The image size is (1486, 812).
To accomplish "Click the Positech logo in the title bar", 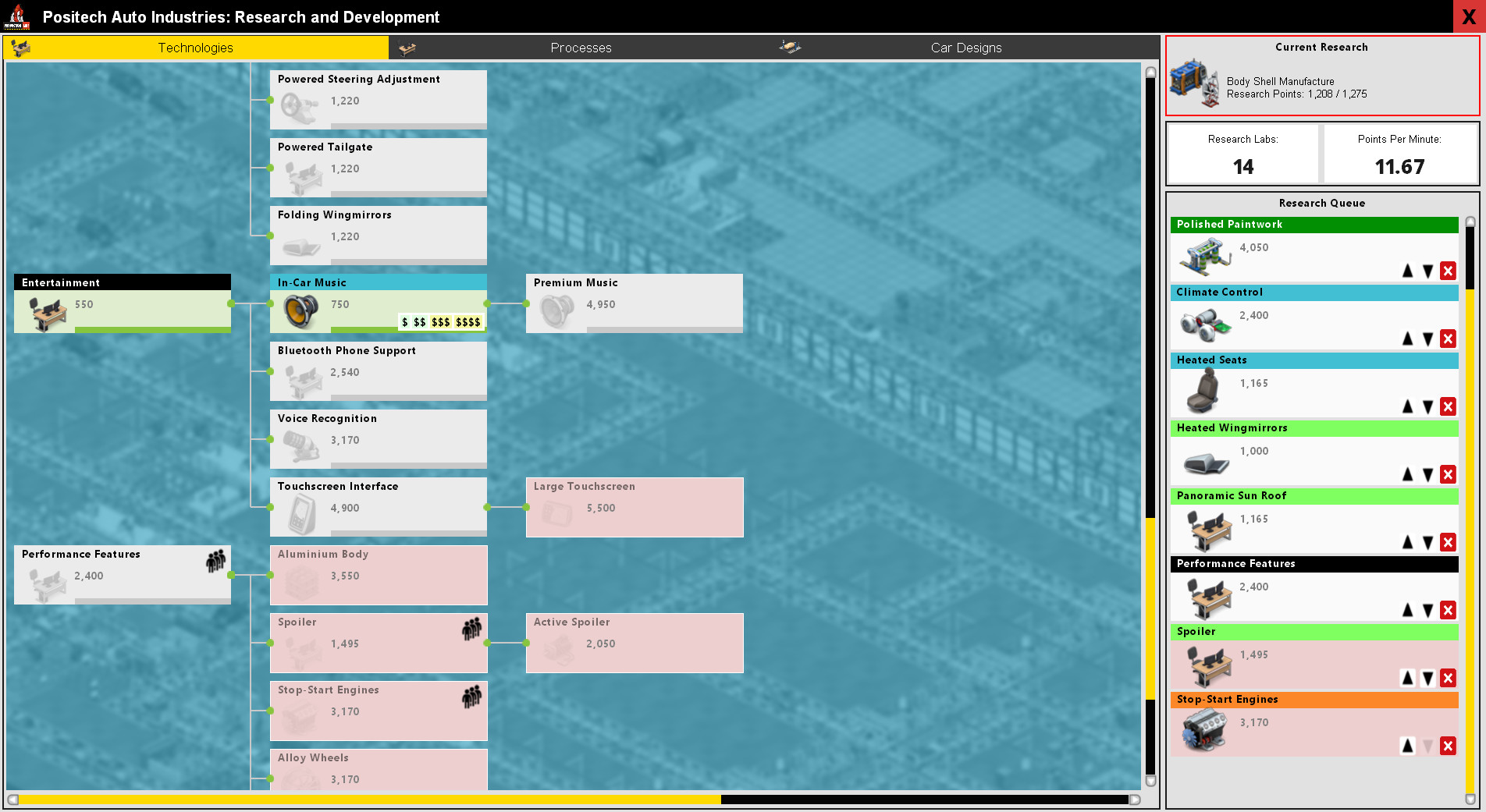I will (17, 16).
